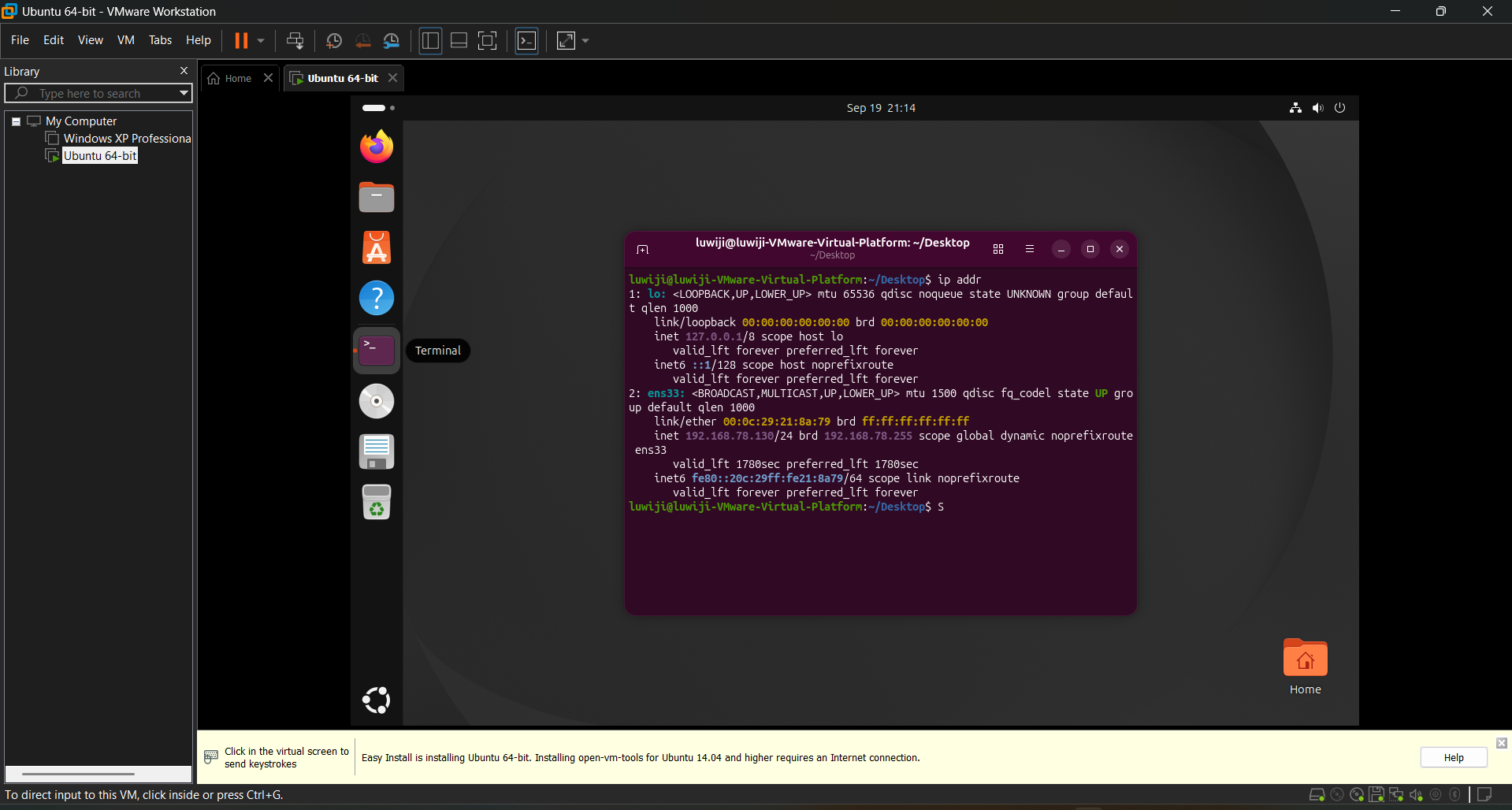Viewport: 1512px width, 810px height.
Task: Take a snapshot of this virtual machine
Action: [x=333, y=40]
